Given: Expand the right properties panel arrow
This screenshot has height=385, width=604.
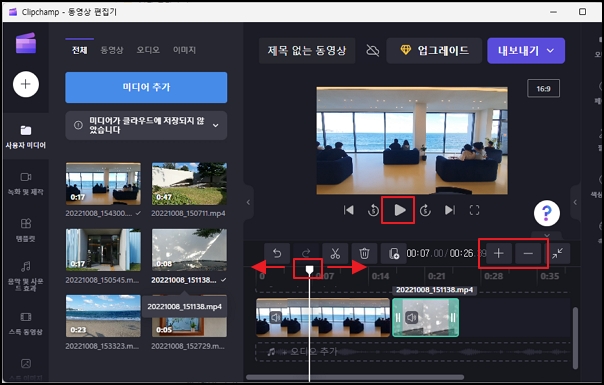Looking at the screenshot, I should point(575,202).
